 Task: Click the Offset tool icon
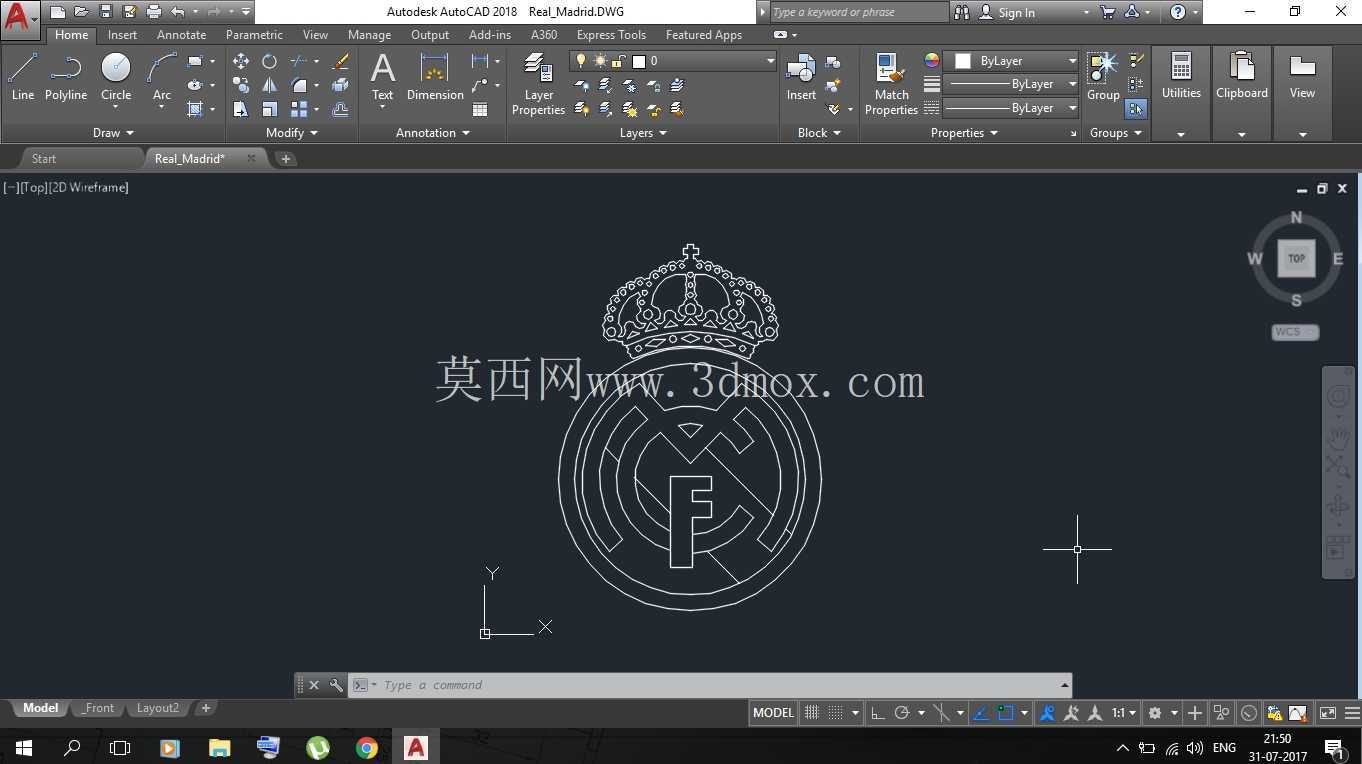[341, 109]
